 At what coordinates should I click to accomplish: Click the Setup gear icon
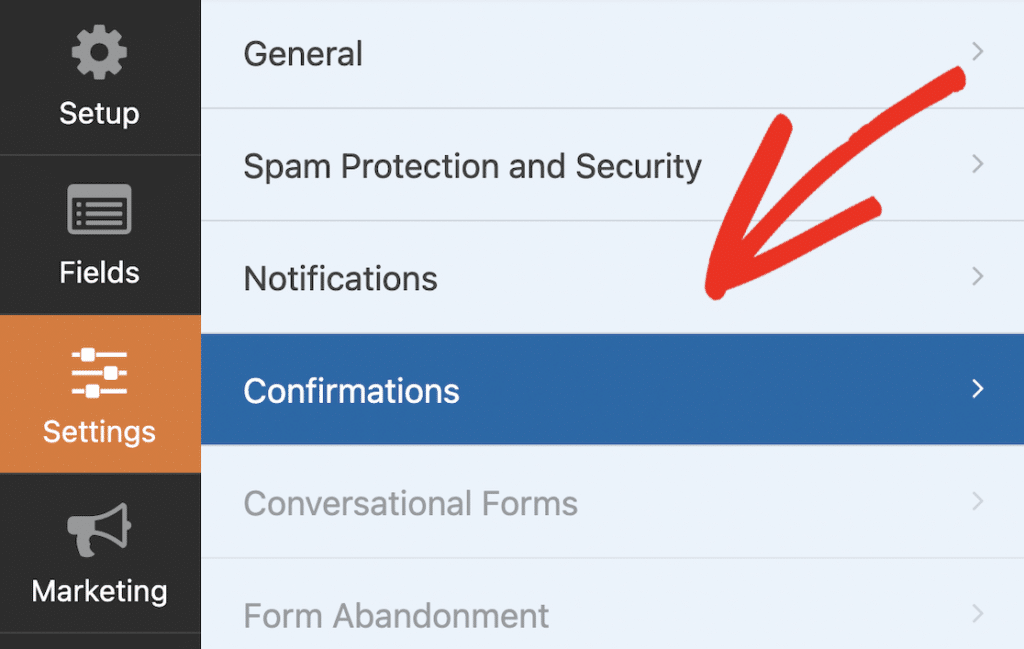(99, 53)
